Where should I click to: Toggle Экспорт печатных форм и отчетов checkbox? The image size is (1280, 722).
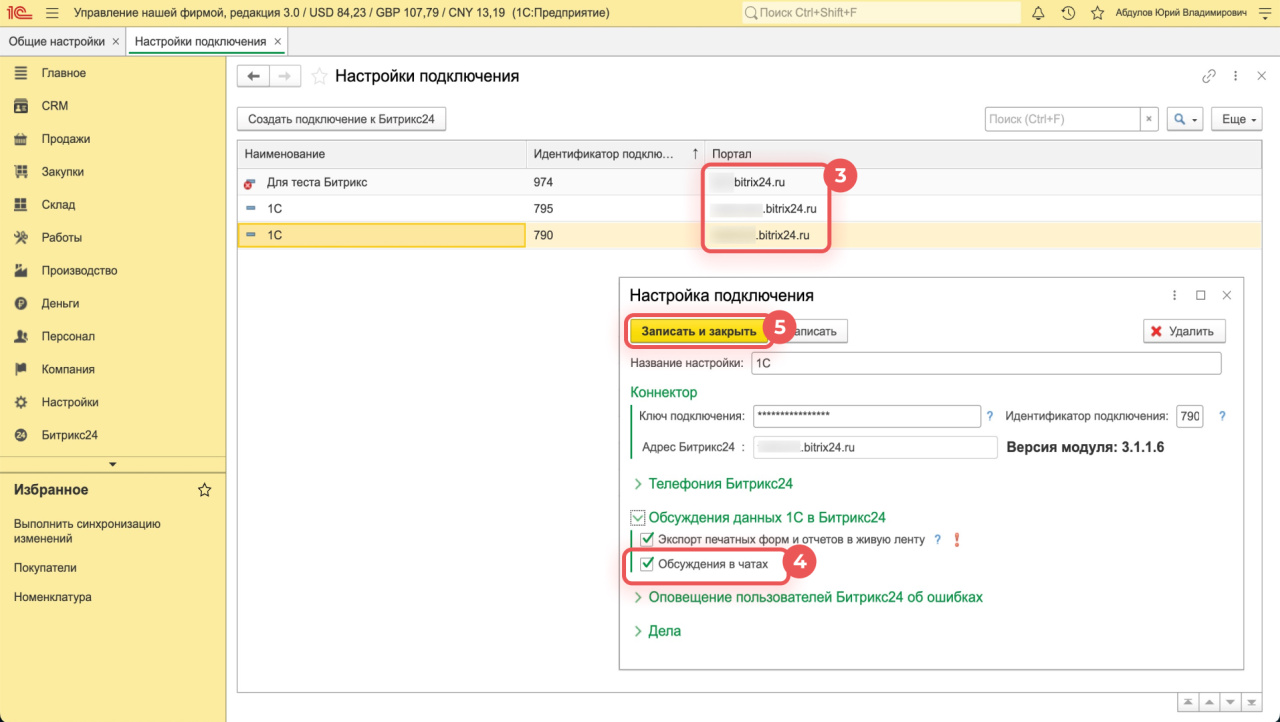[x=647, y=540]
